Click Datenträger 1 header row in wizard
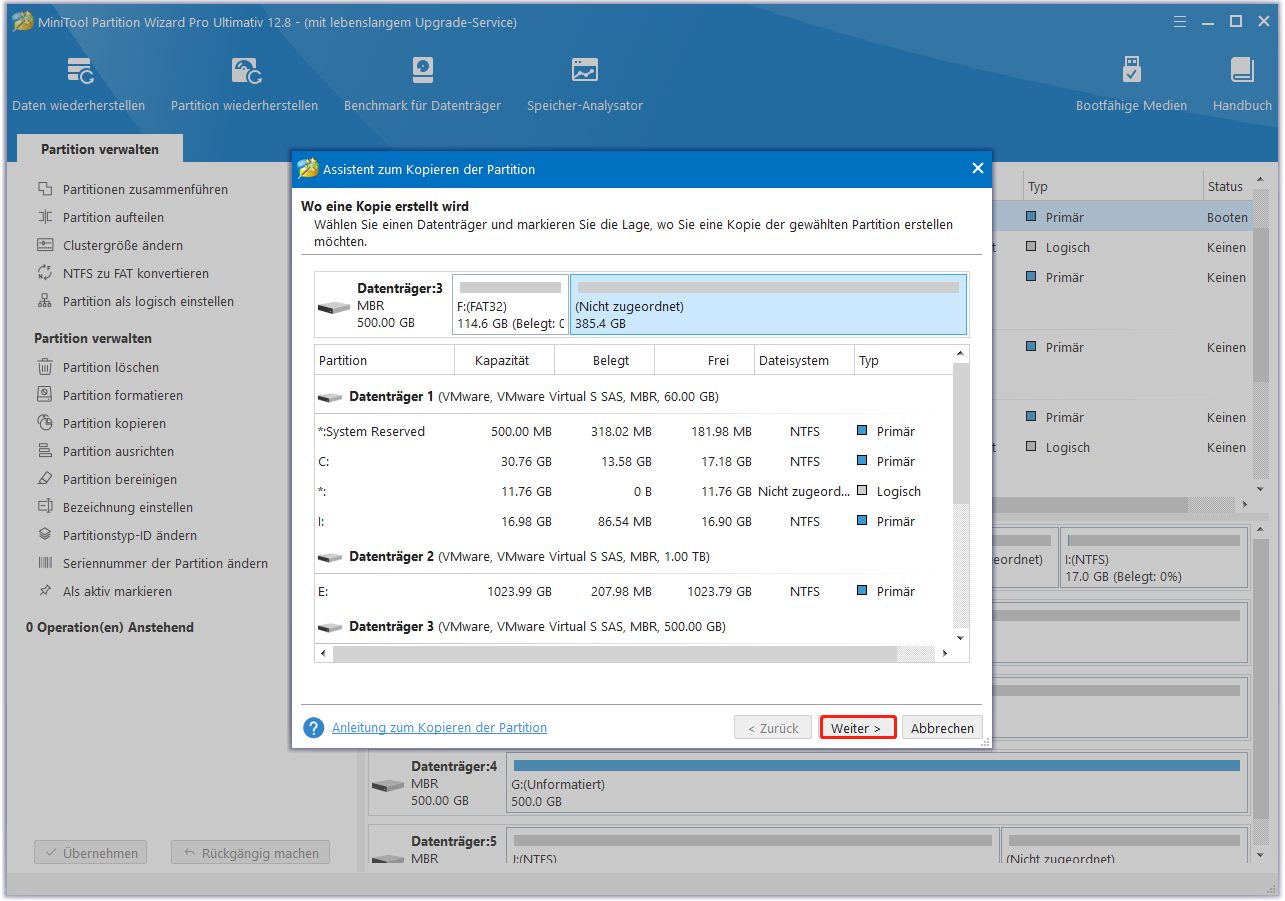Image resolution: width=1285 pixels, height=901 pixels. click(634, 396)
